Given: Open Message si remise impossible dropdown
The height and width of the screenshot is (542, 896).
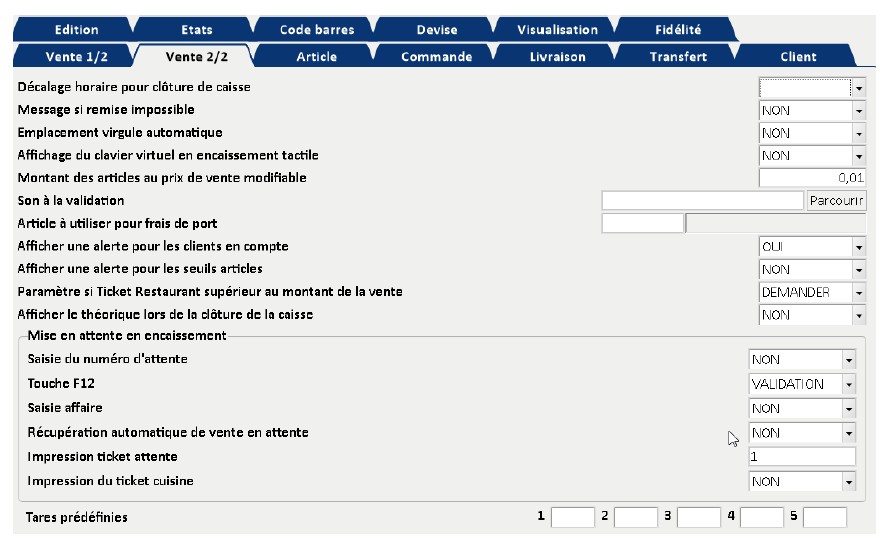Looking at the screenshot, I should coord(858,111).
